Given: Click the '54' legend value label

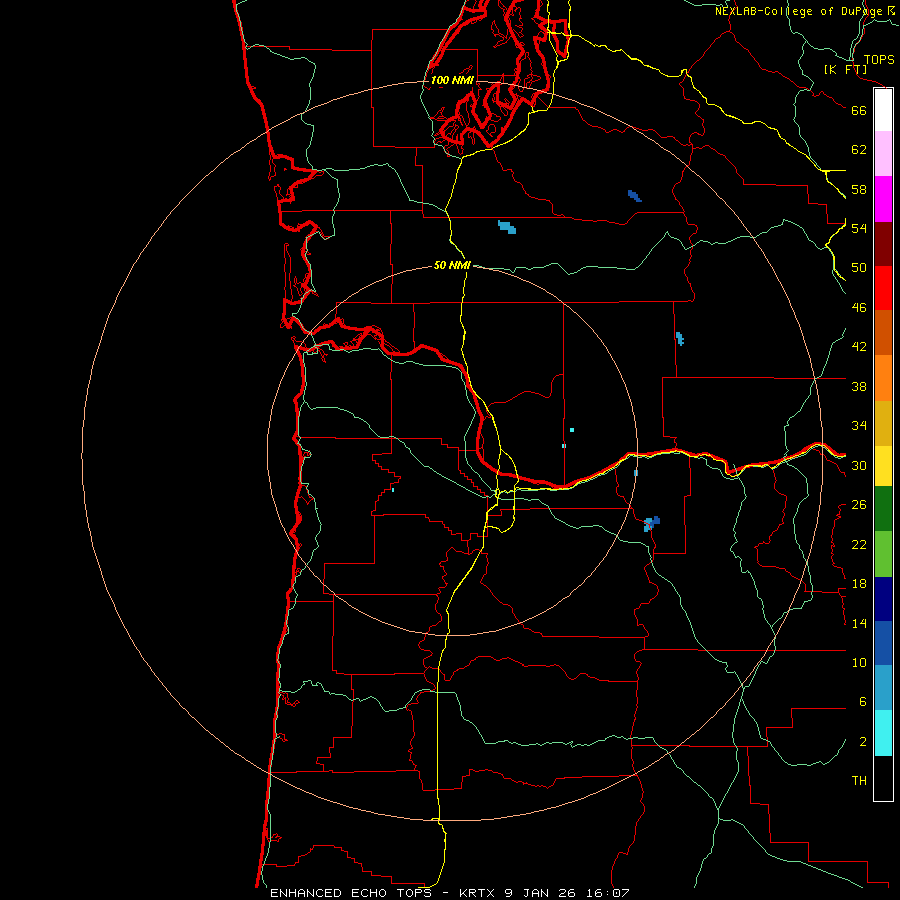Looking at the screenshot, I should click(x=859, y=228).
